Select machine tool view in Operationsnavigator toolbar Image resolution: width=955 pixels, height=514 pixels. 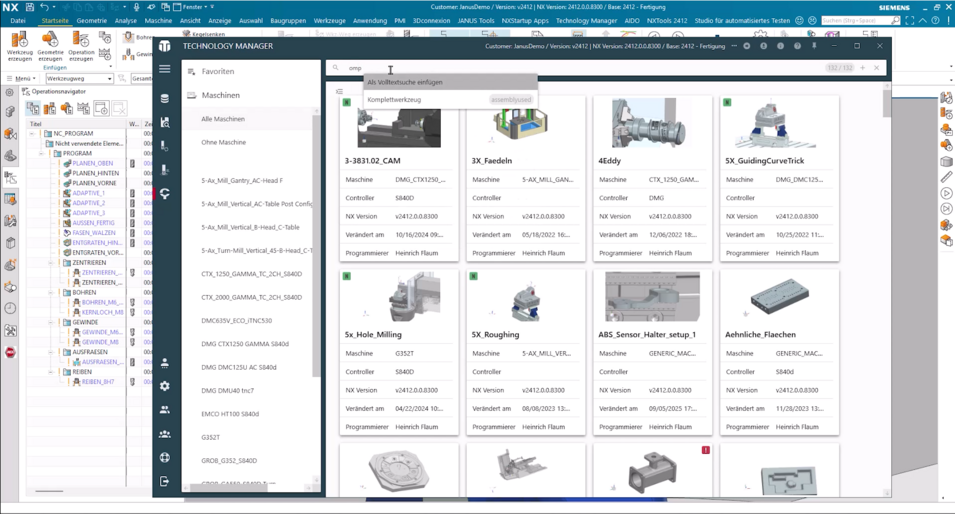49,109
